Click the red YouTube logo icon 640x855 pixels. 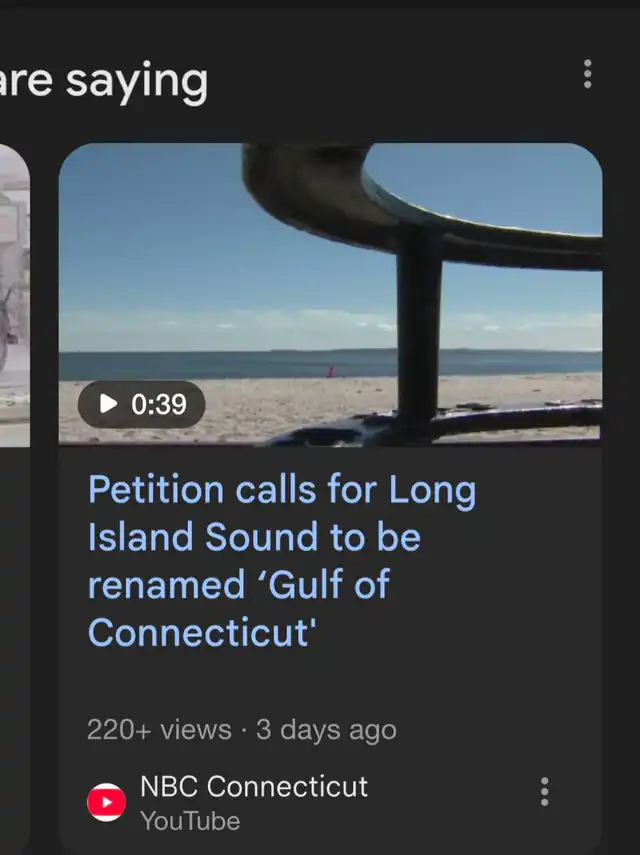(x=107, y=802)
